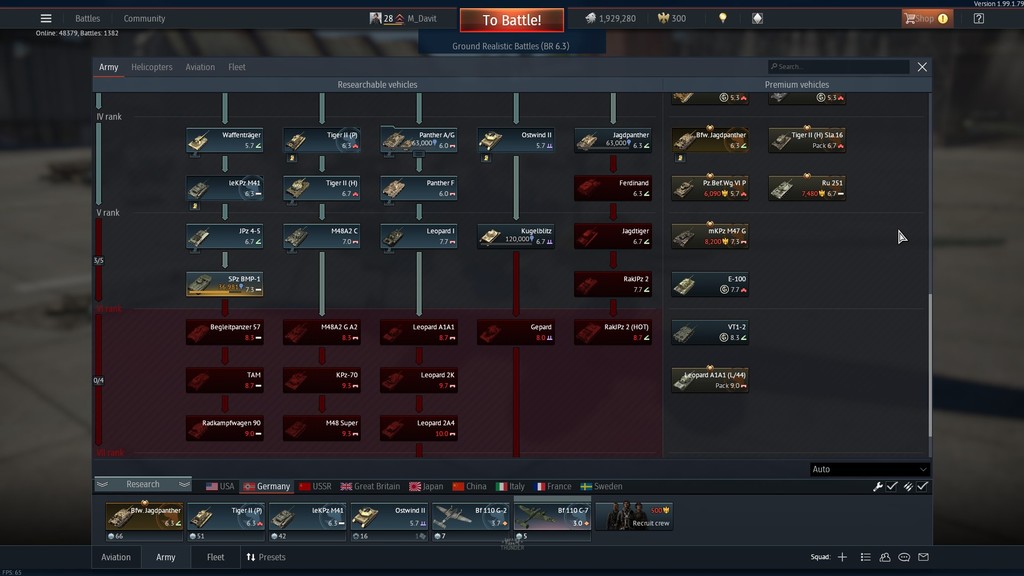1024x576 pixels.
Task: Open the Battles menu
Action: (x=88, y=18)
